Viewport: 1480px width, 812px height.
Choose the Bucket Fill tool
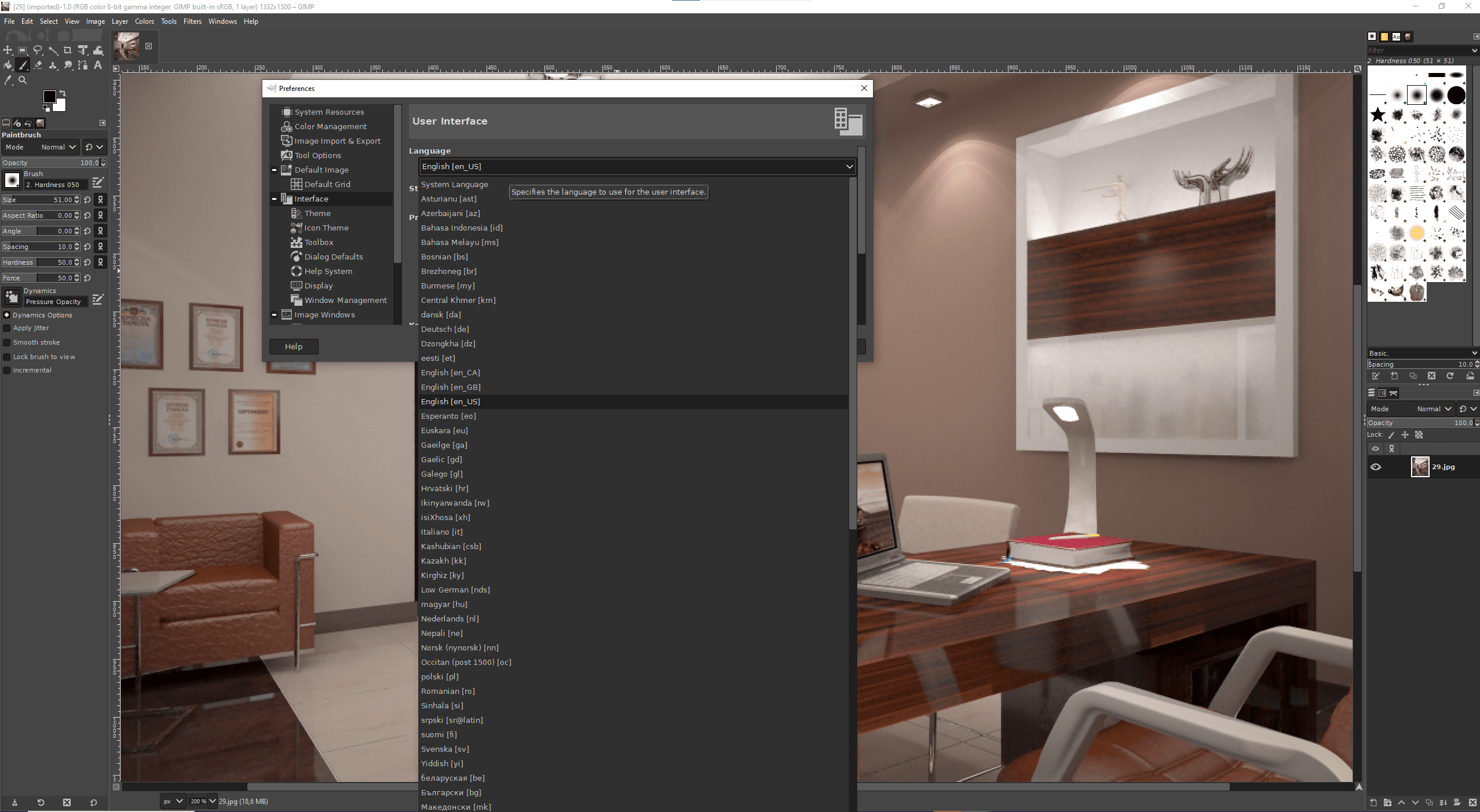pyautogui.click(x=8, y=65)
